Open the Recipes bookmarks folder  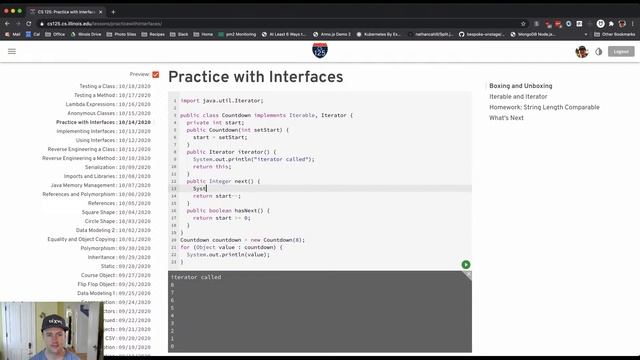point(153,34)
